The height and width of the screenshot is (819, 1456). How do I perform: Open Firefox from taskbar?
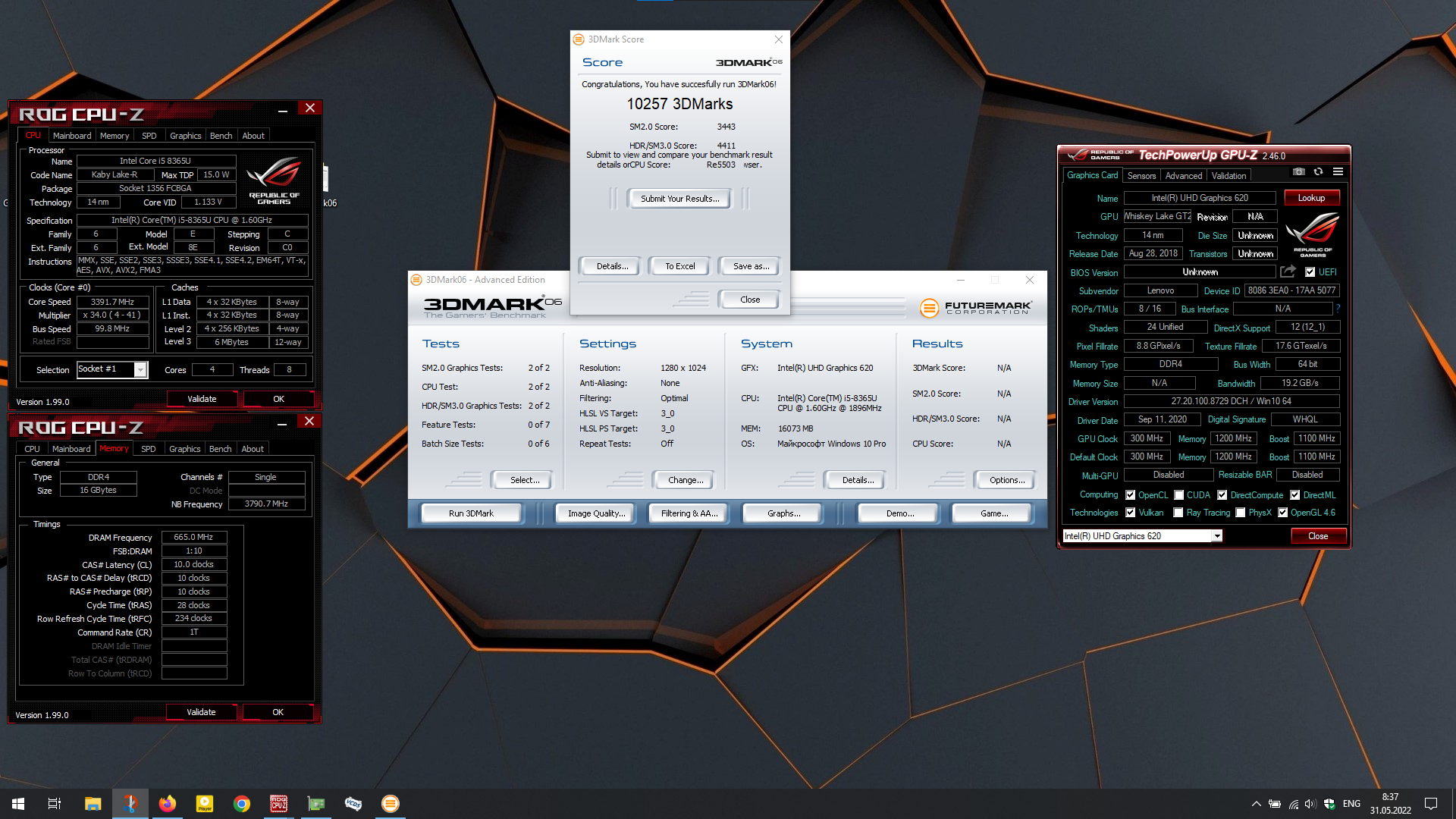click(x=168, y=804)
